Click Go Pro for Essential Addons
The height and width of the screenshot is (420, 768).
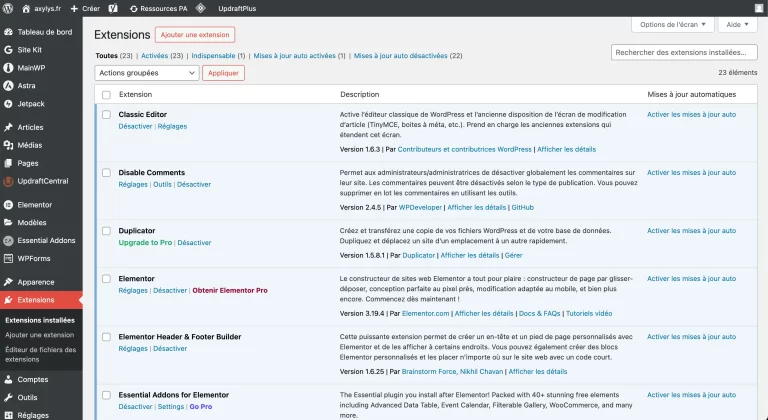[201, 407]
